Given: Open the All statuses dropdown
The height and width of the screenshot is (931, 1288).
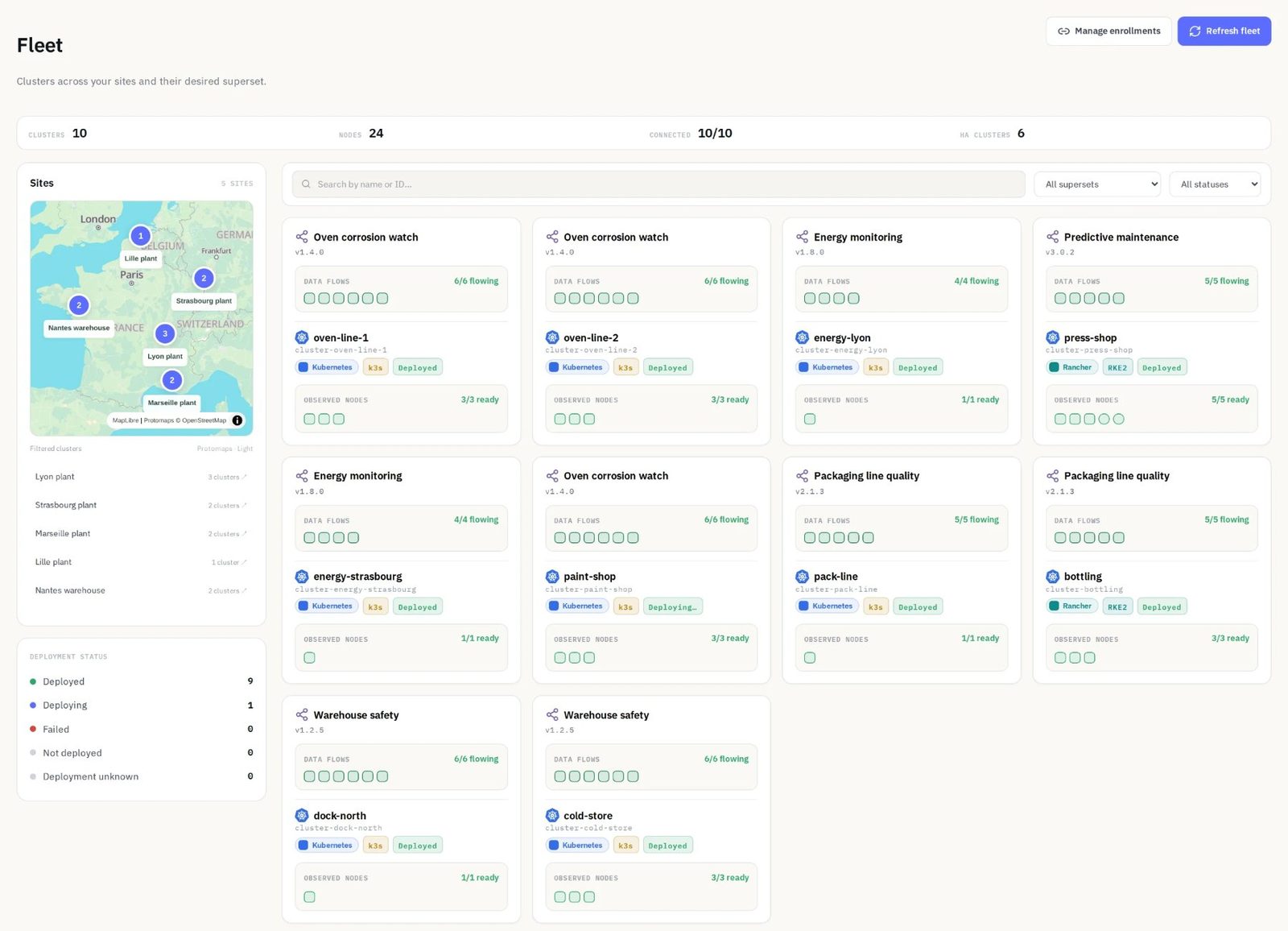Looking at the screenshot, I should tap(1215, 184).
